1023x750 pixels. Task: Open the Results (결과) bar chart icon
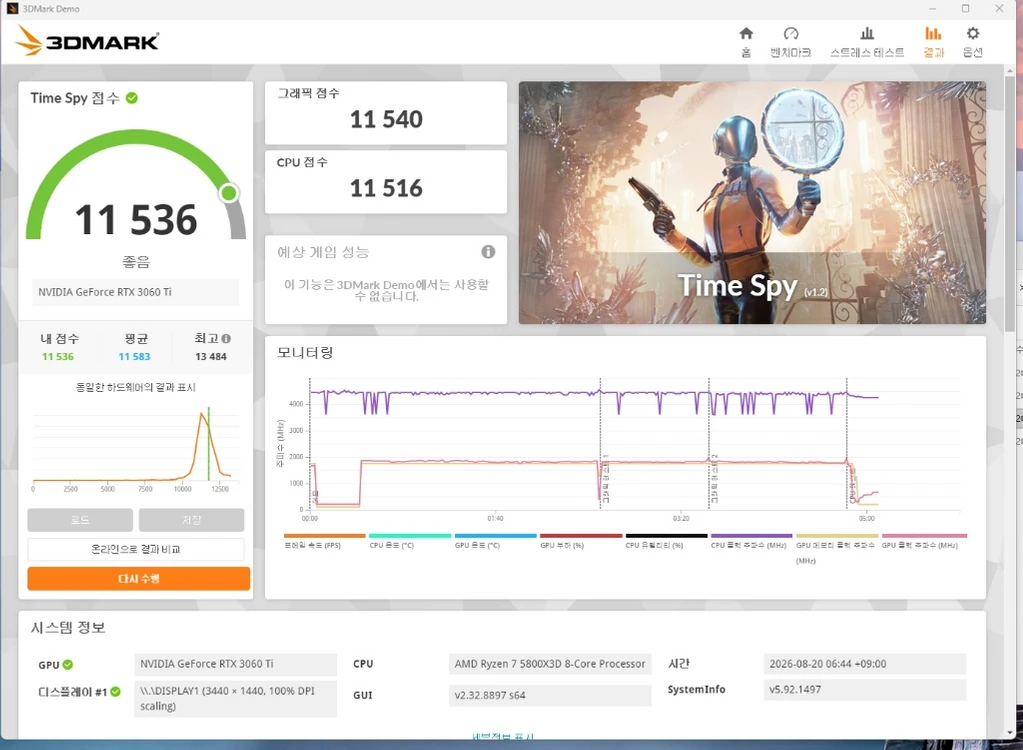934,41
